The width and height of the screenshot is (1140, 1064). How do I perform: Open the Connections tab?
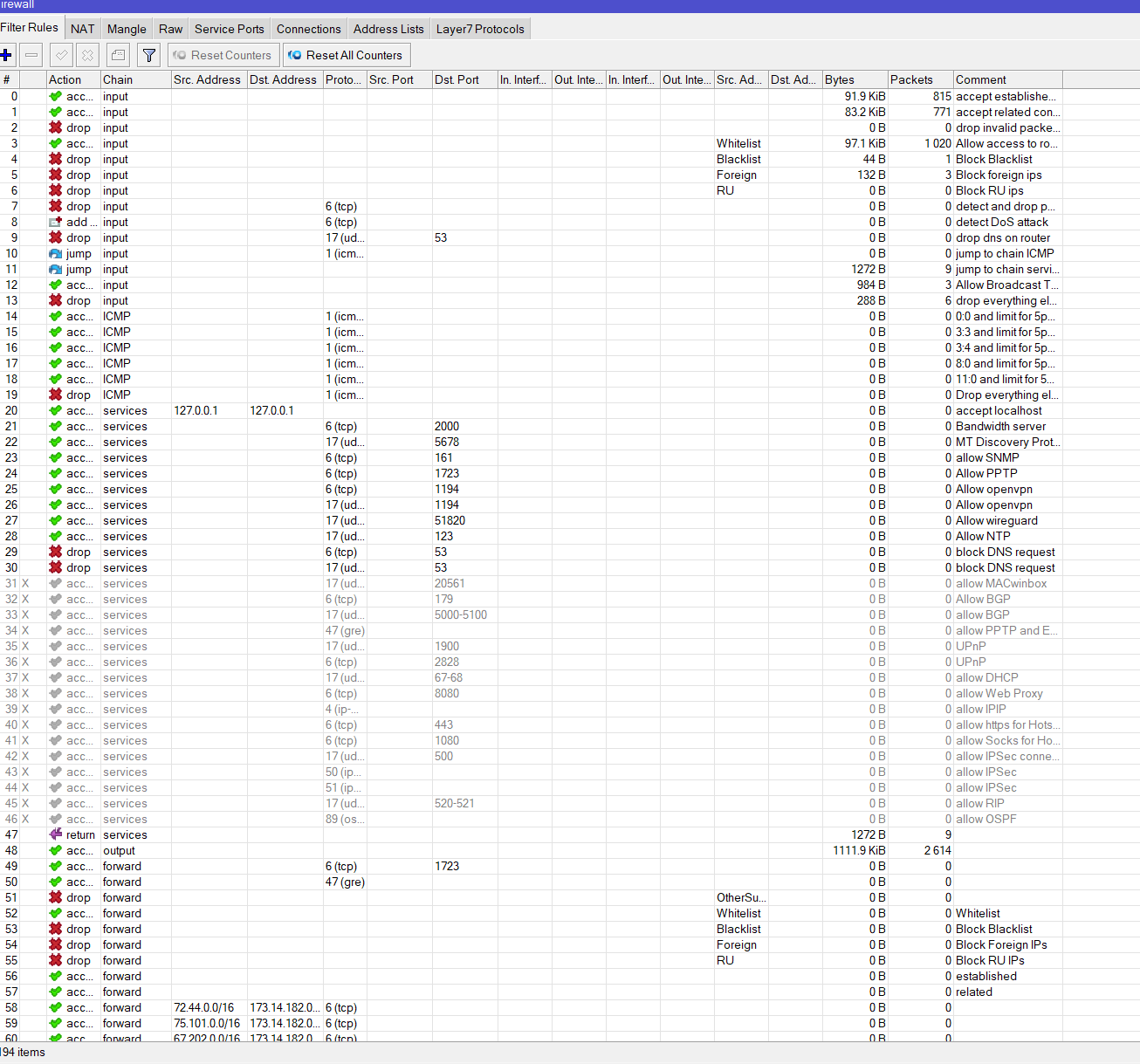click(309, 29)
